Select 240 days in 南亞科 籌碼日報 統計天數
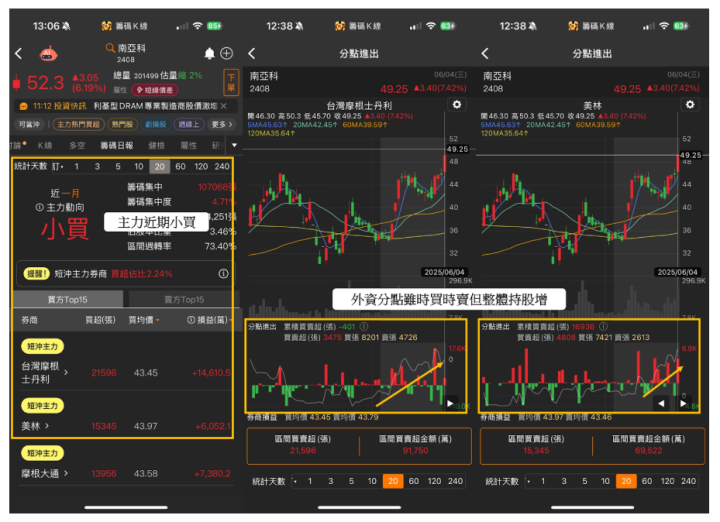720x522 pixels. pyautogui.click(x=222, y=167)
